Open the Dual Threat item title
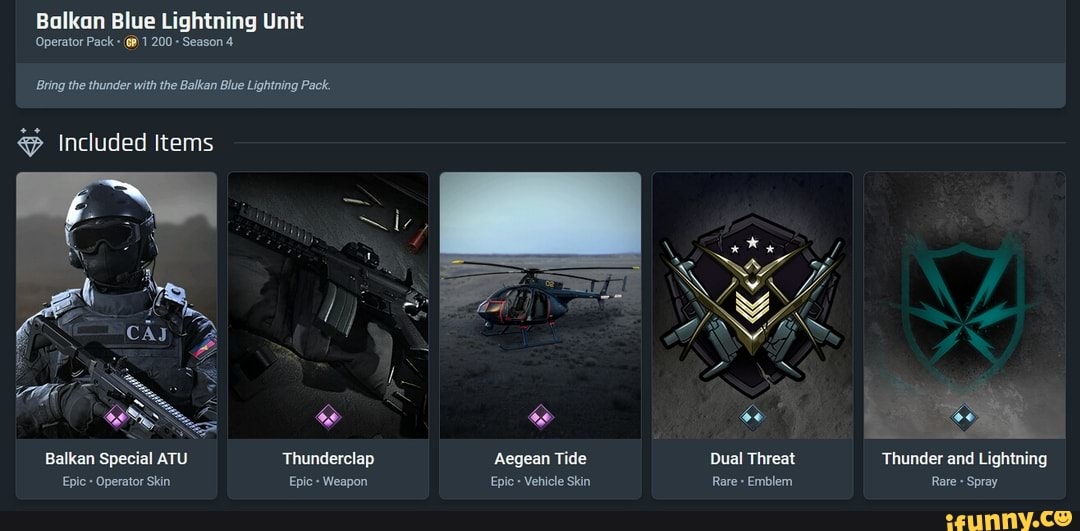1080x531 pixels. click(x=752, y=459)
